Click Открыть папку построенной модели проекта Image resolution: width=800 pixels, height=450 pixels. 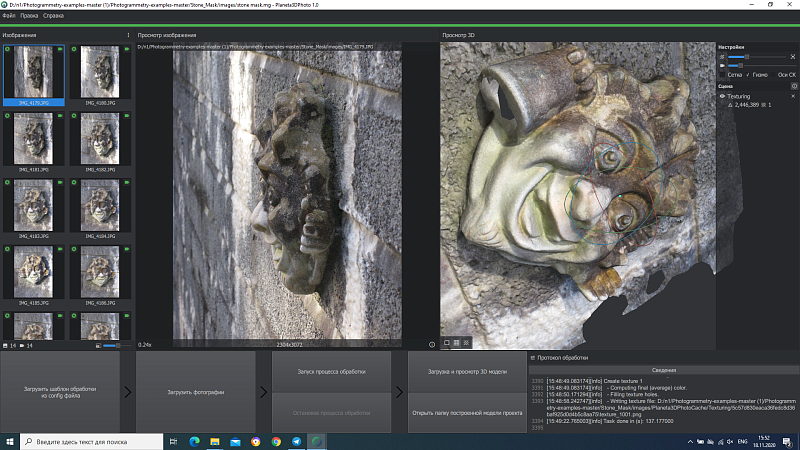(467, 413)
